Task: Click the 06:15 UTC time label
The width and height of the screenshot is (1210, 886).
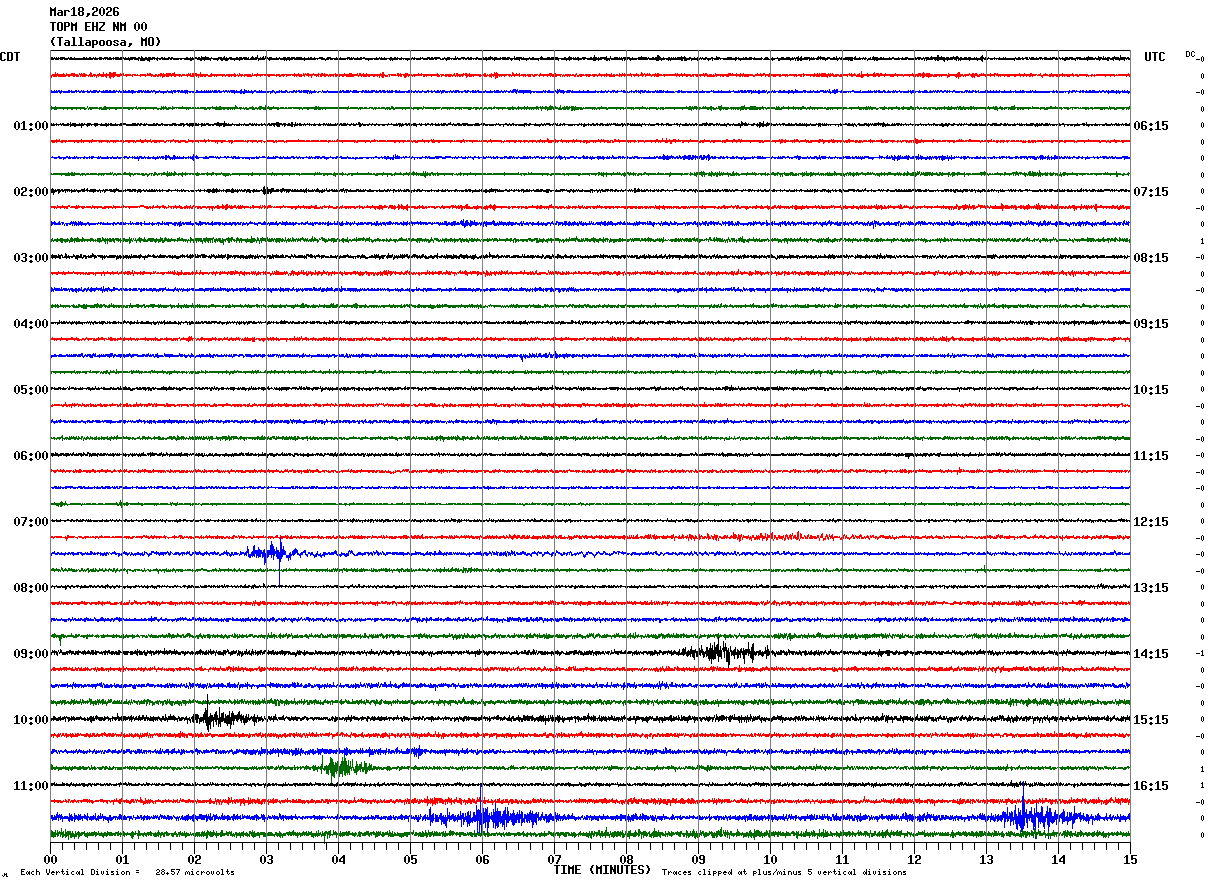Action: tap(1151, 126)
